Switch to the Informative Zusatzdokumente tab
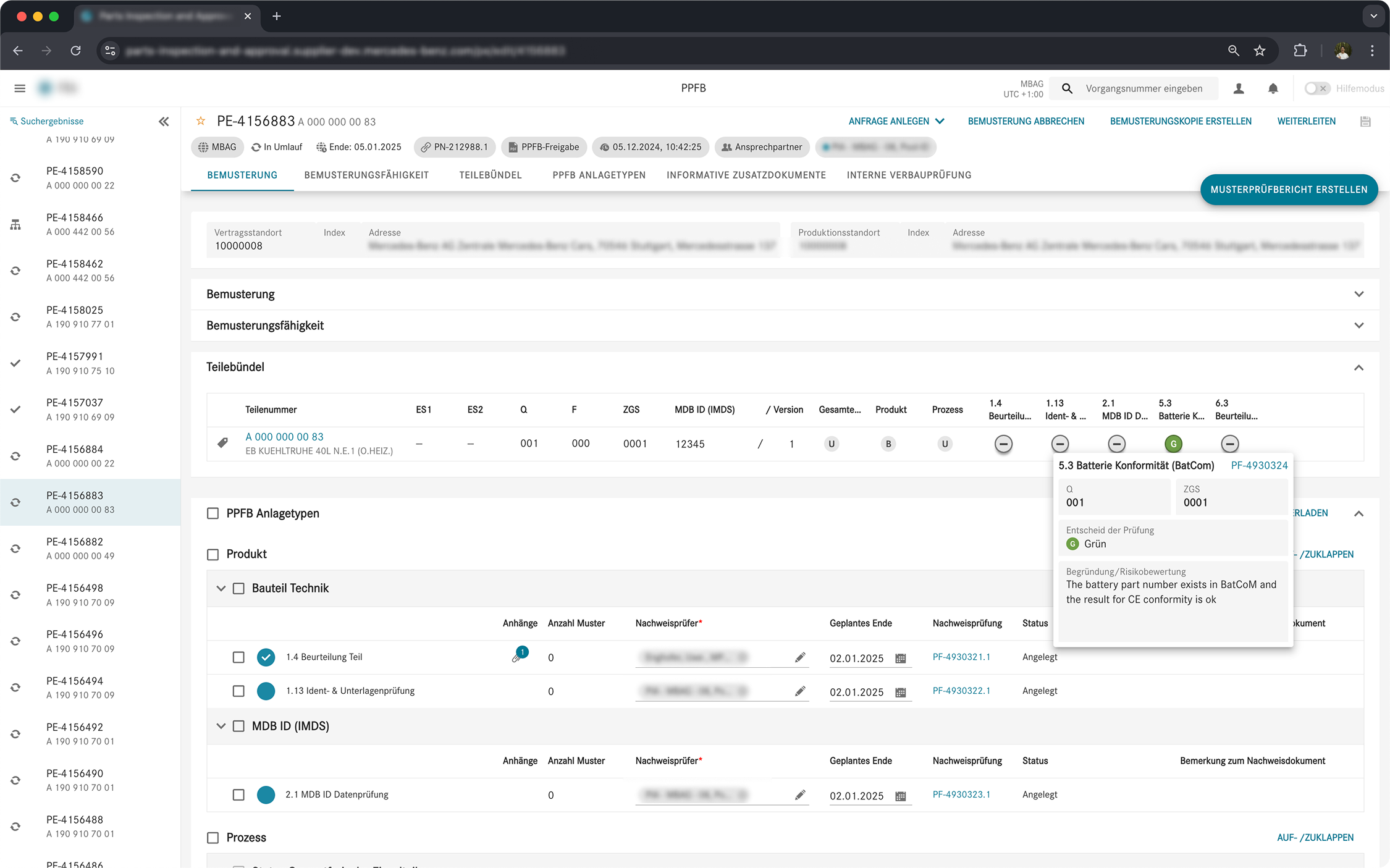Image resolution: width=1390 pixels, height=868 pixels. 746,175
